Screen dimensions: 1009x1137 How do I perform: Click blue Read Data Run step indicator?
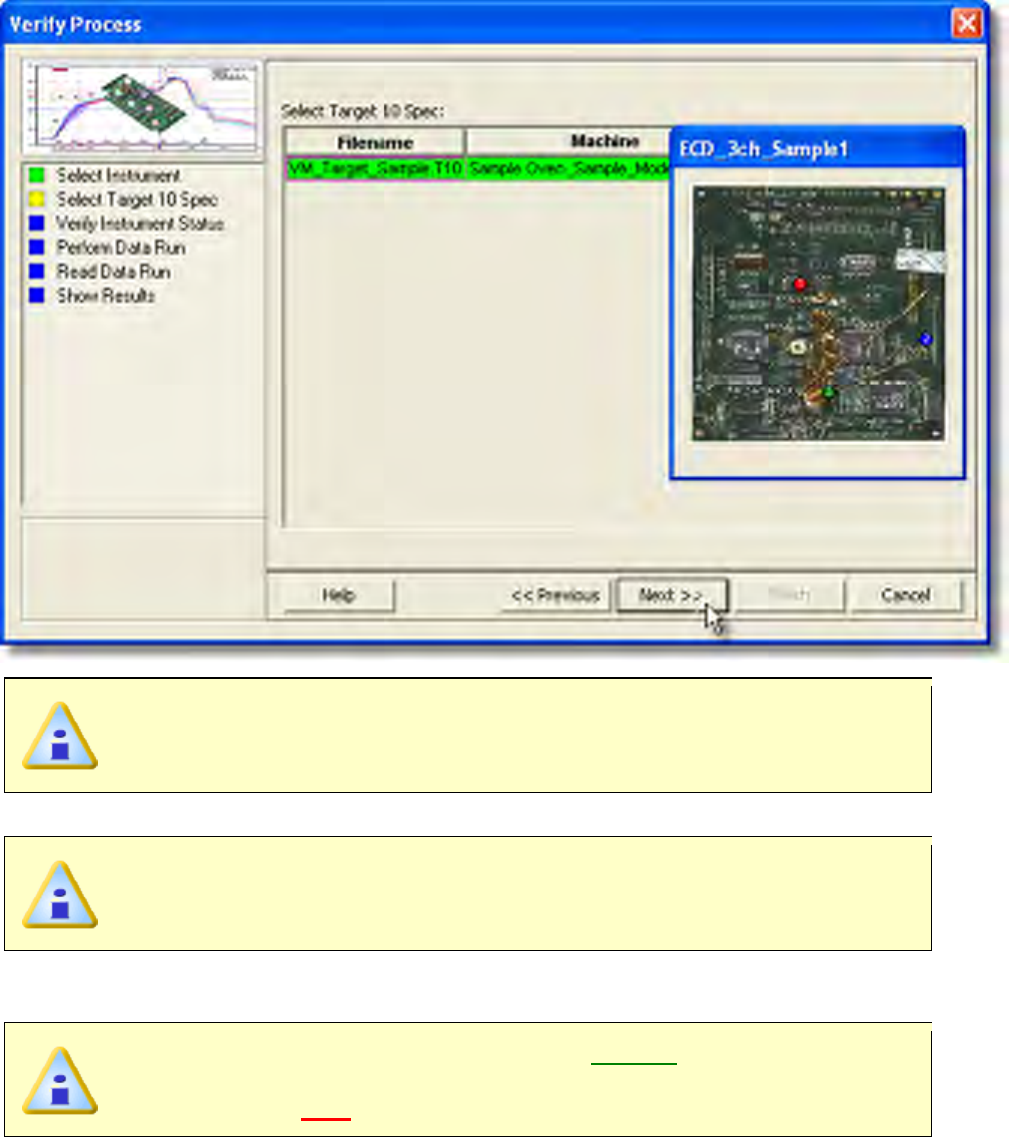pyautogui.click(x=36, y=271)
